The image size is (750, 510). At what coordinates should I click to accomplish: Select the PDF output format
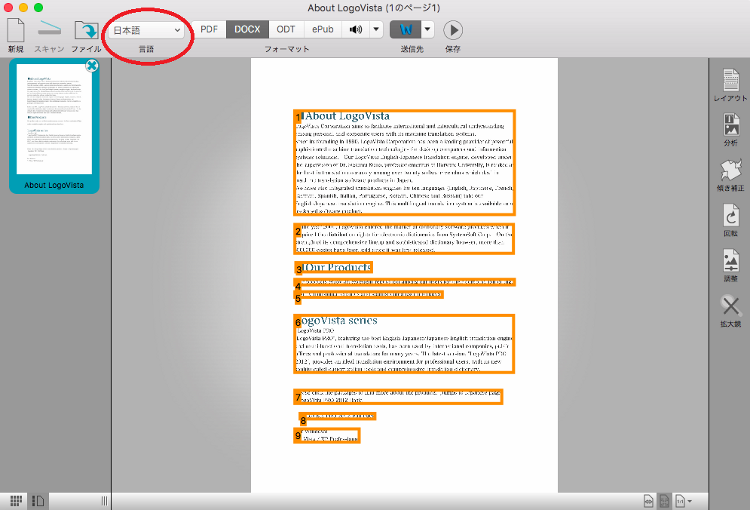pyautogui.click(x=209, y=29)
